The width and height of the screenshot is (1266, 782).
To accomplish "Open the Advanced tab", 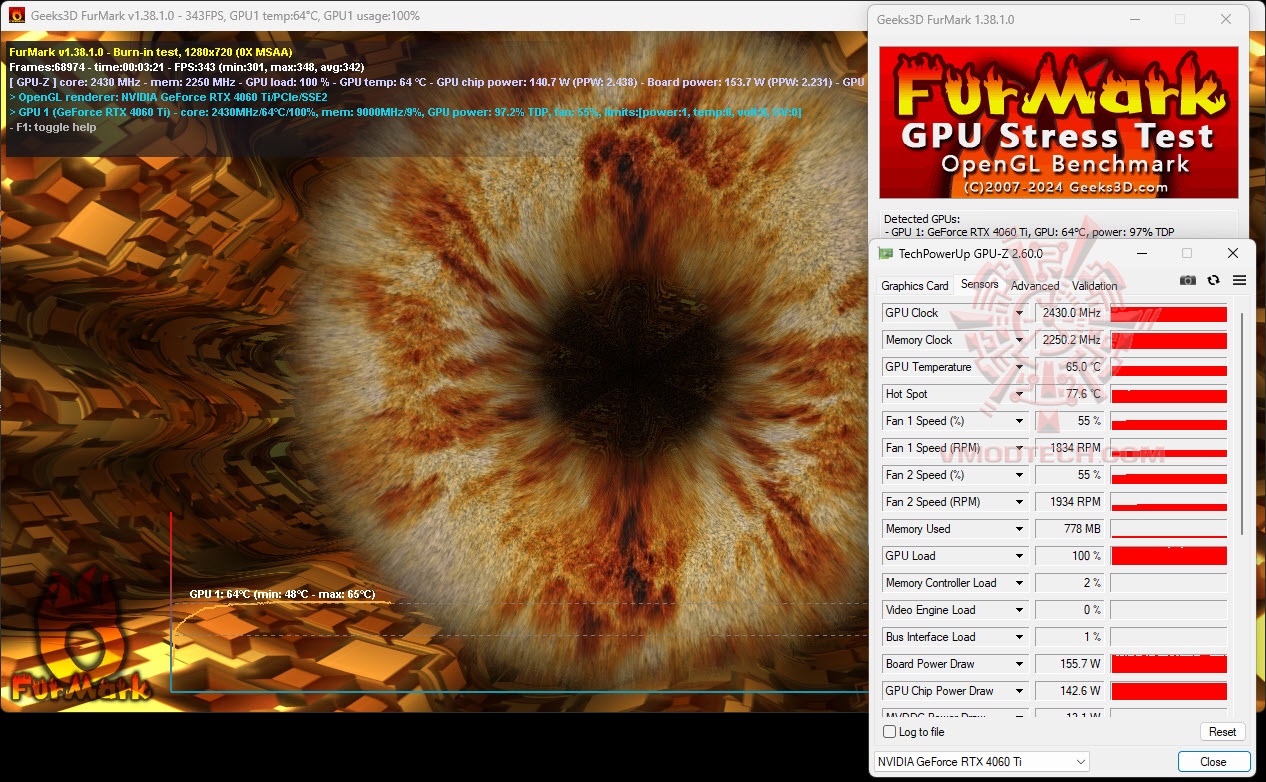I will 1035,286.
